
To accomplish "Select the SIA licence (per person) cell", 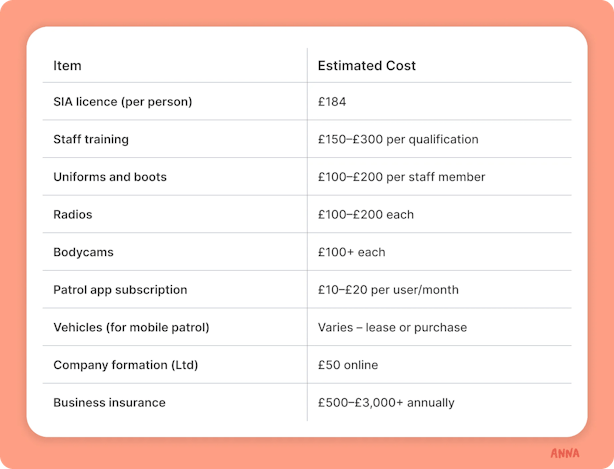I will 122,102.
